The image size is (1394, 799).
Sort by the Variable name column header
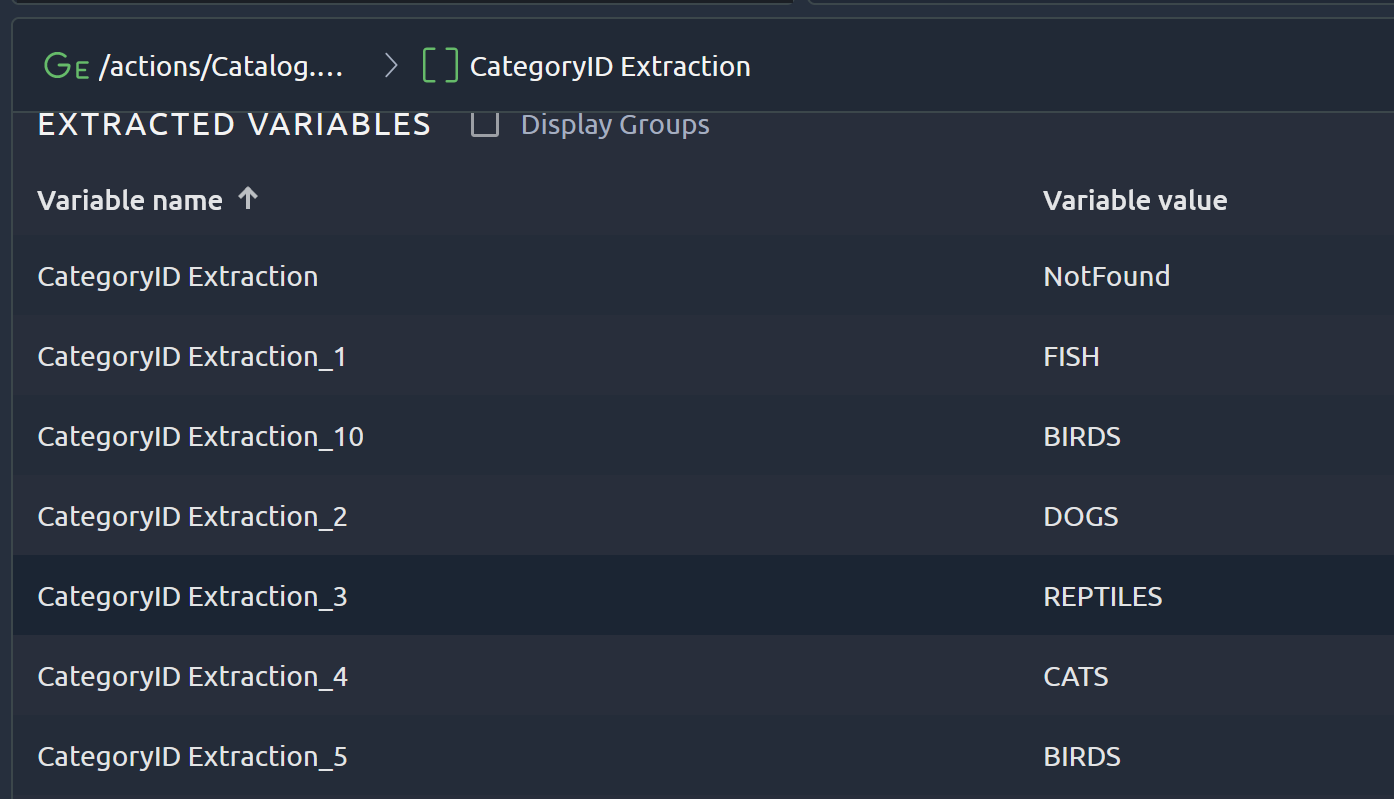(x=130, y=200)
